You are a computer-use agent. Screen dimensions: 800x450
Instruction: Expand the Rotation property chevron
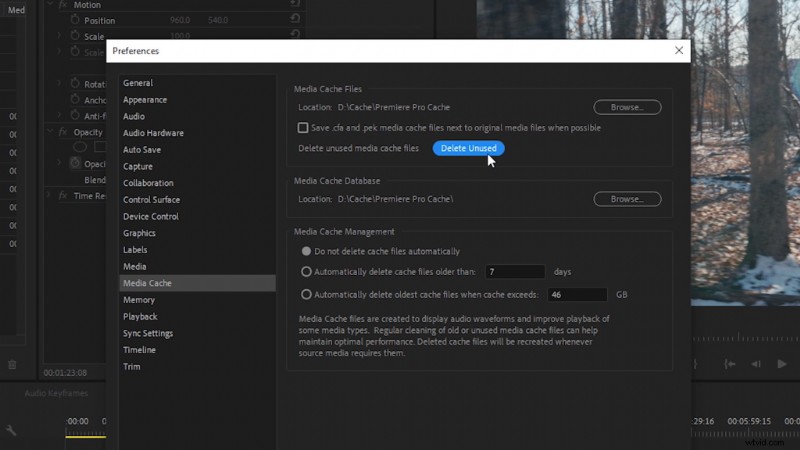(59, 83)
